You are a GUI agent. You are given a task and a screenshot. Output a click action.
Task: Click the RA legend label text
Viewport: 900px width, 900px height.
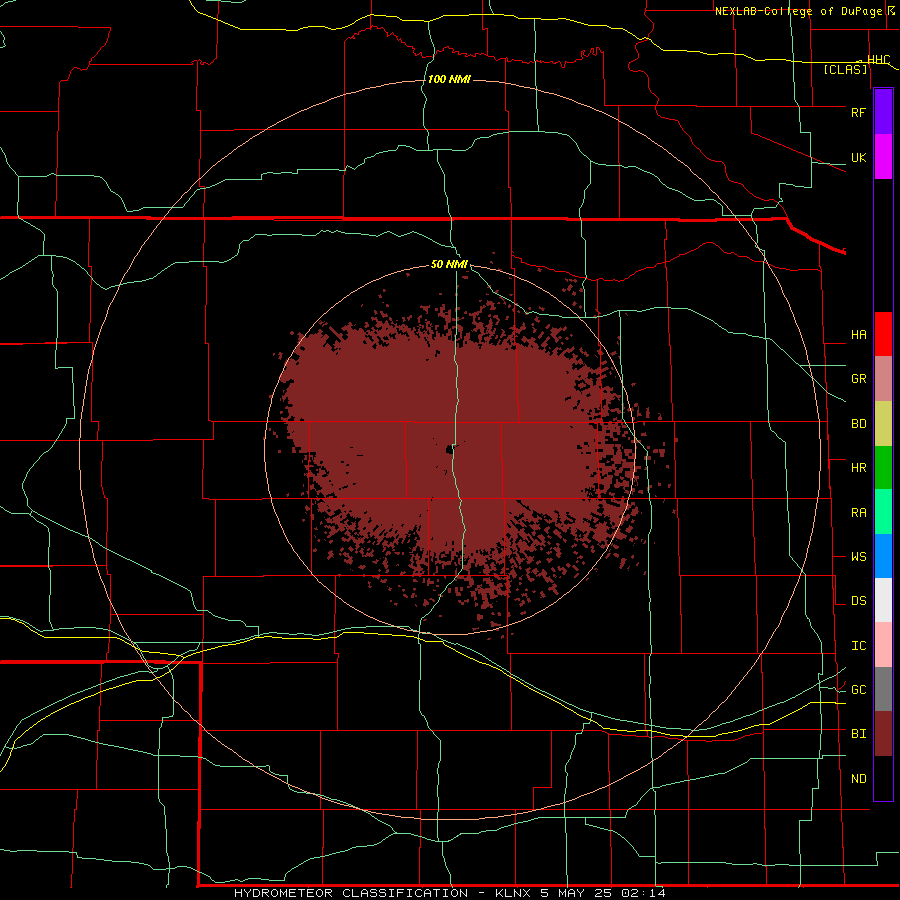pos(858,513)
